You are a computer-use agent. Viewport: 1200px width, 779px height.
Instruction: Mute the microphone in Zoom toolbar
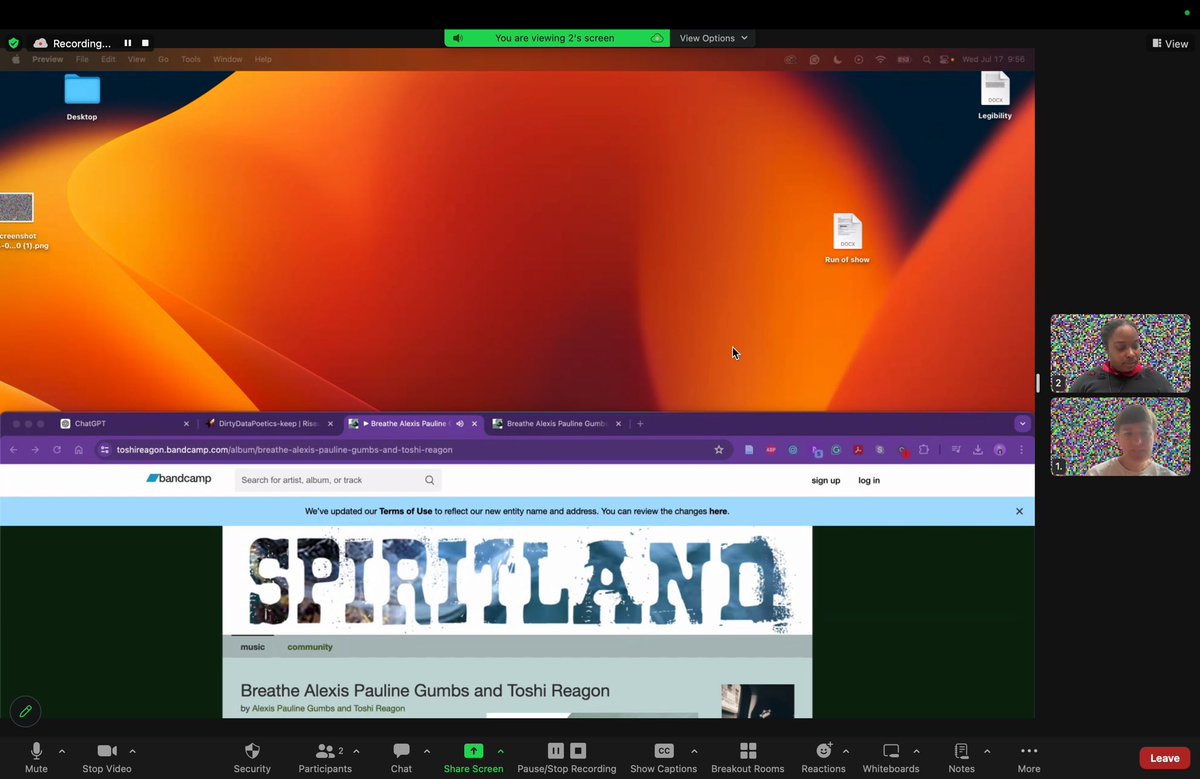pos(36,757)
